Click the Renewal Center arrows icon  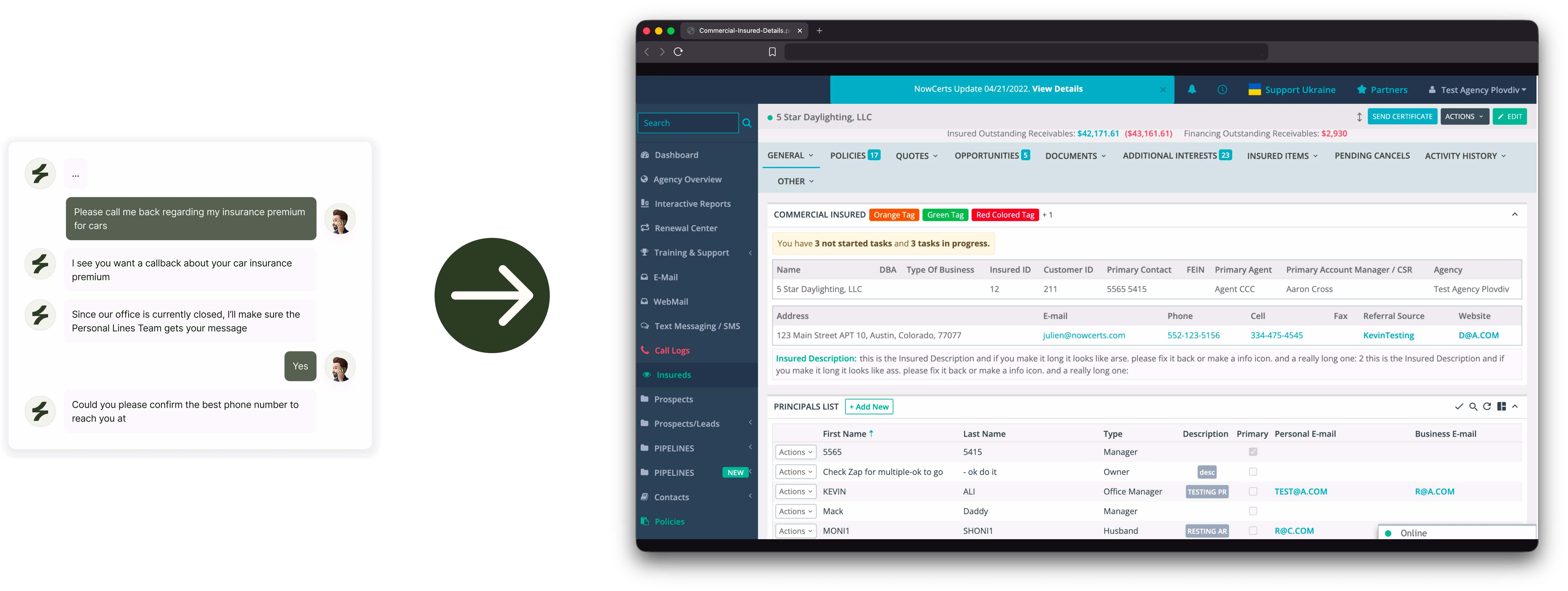pos(645,228)
